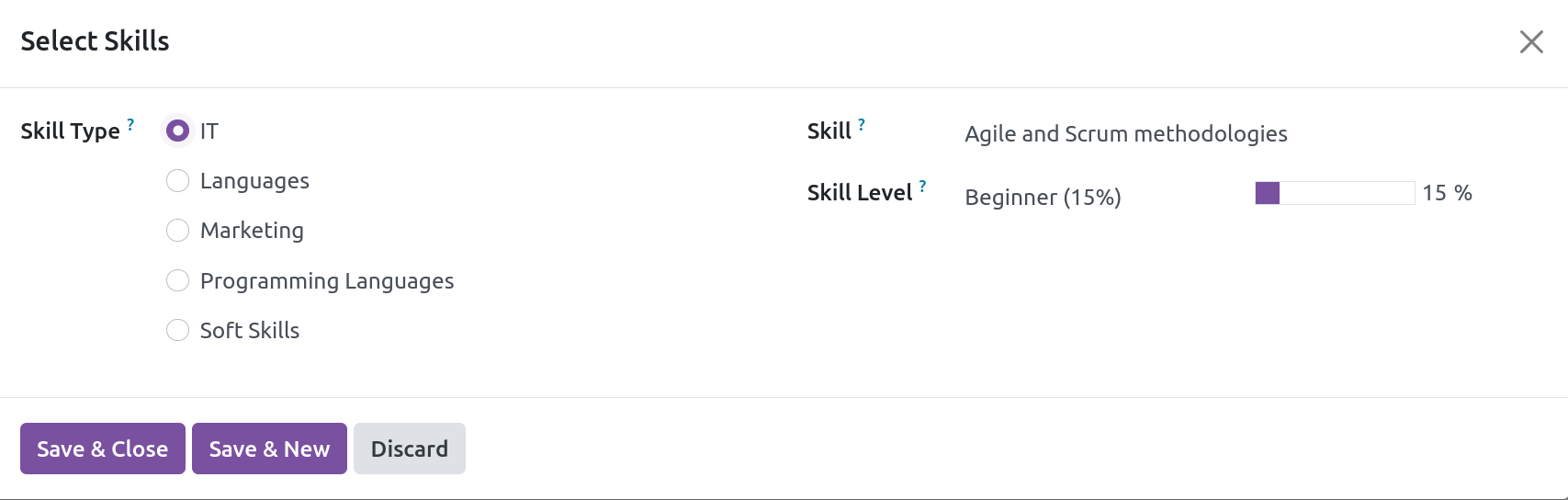Click the Save & Close button

[103, 449]
